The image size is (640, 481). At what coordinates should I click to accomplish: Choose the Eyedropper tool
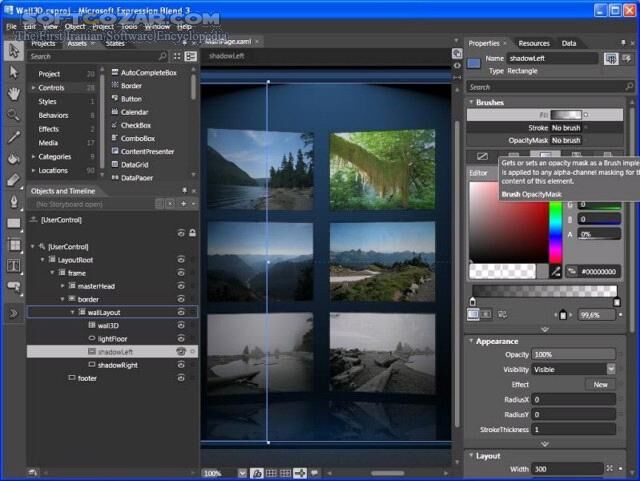pyautogui.click(x=13, y=137)
